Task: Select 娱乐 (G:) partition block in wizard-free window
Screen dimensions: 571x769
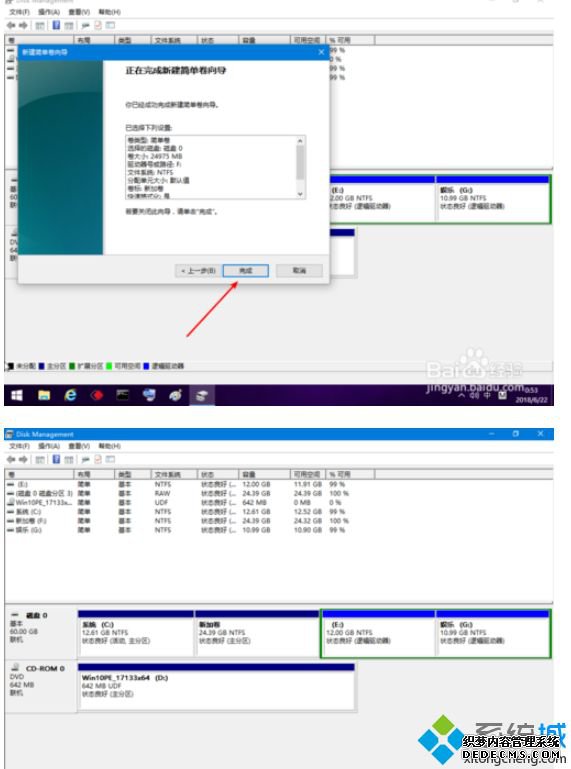Action: (x=493, y=633)
